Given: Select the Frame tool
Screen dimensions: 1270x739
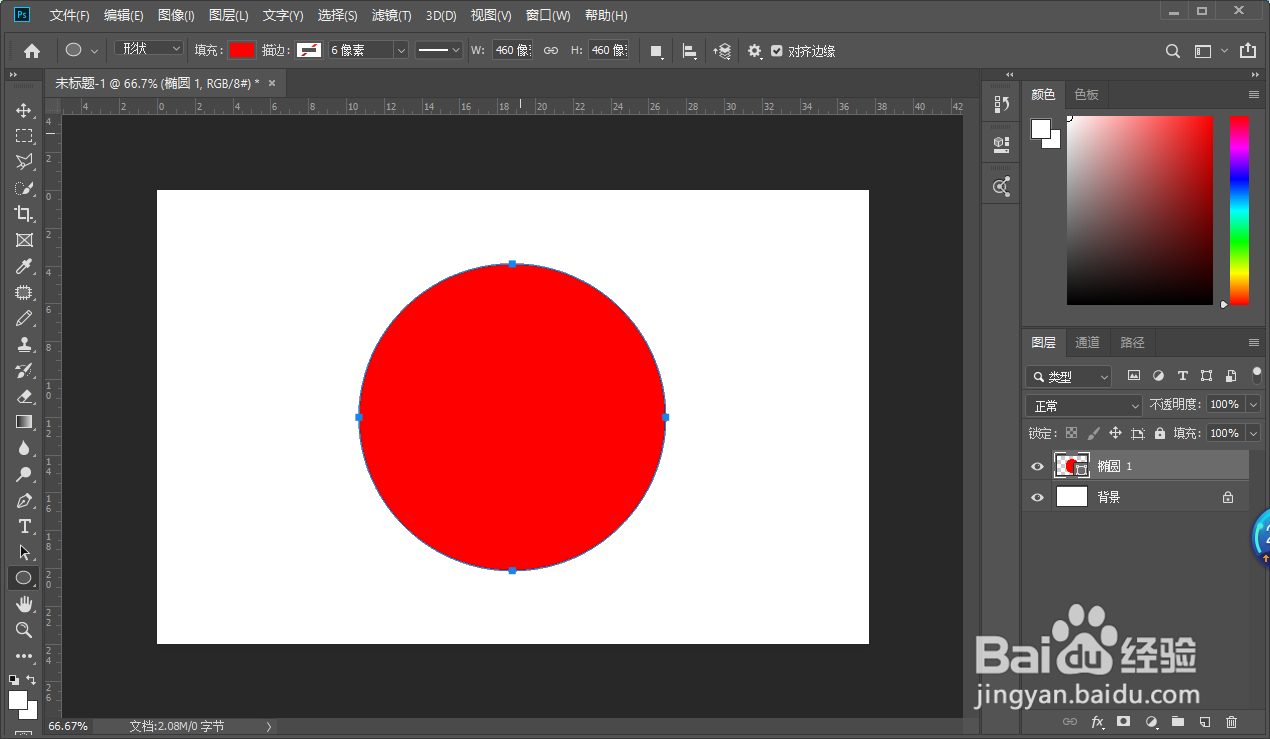Looking at the screenshot, I should (x=24, y=240).
